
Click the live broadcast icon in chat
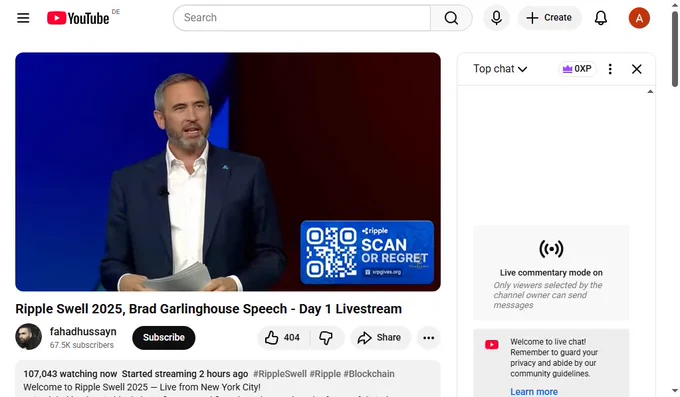coord(551,249)
